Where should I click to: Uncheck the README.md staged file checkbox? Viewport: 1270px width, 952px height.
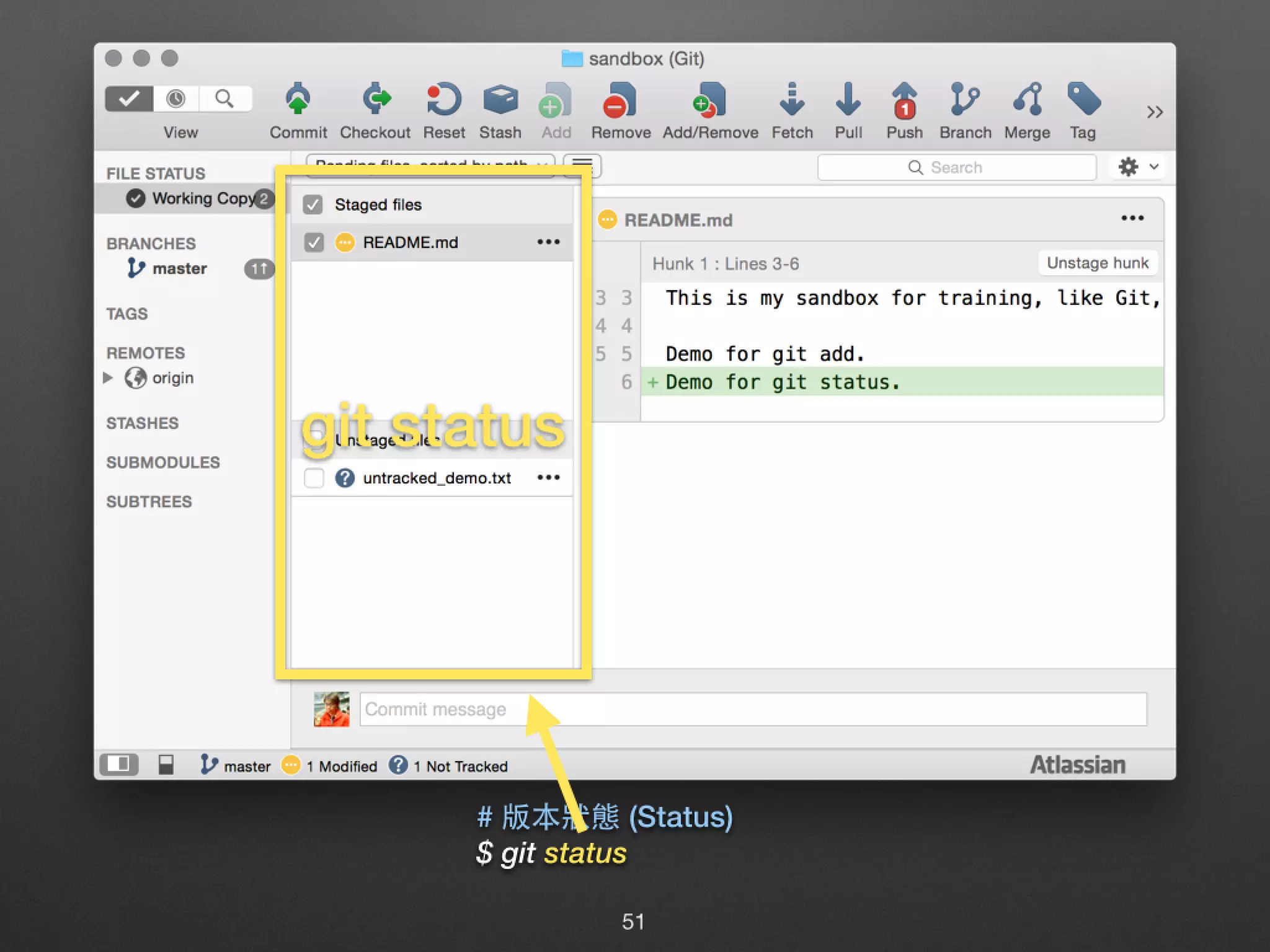[x=314, y=242]
